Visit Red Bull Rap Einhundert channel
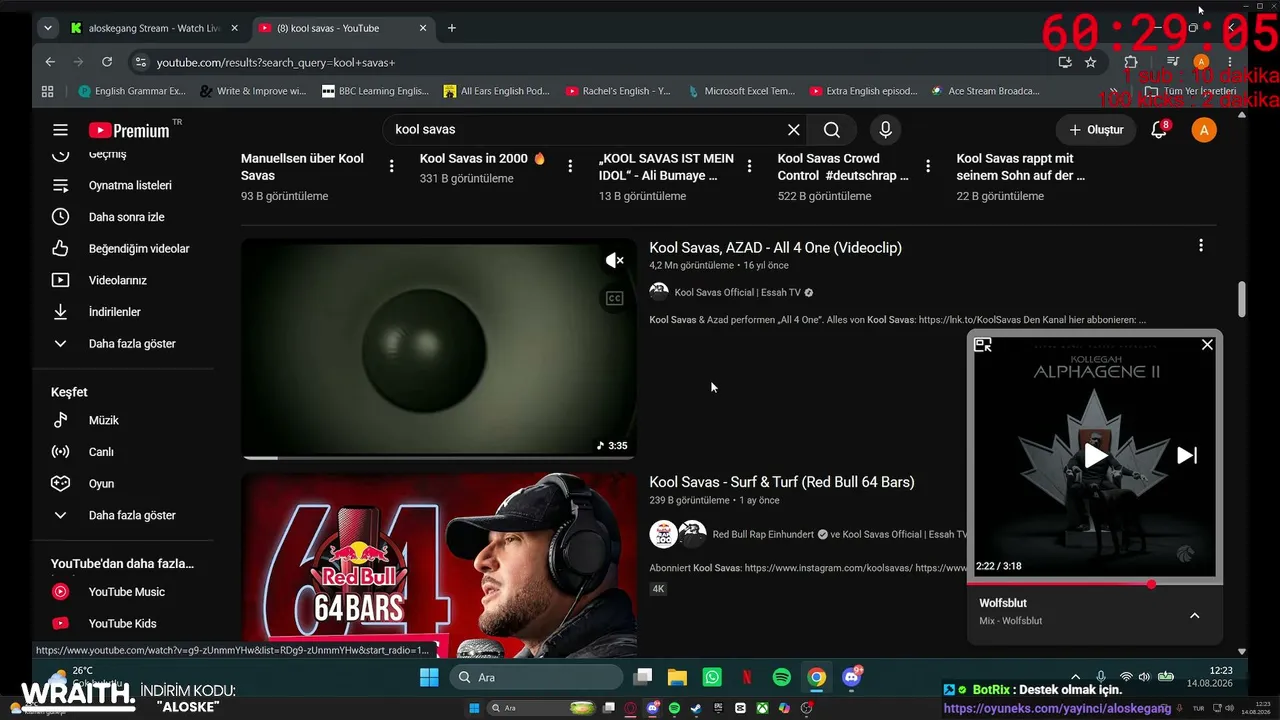This screenshot has height=720, width=1280. click(764, 535)
